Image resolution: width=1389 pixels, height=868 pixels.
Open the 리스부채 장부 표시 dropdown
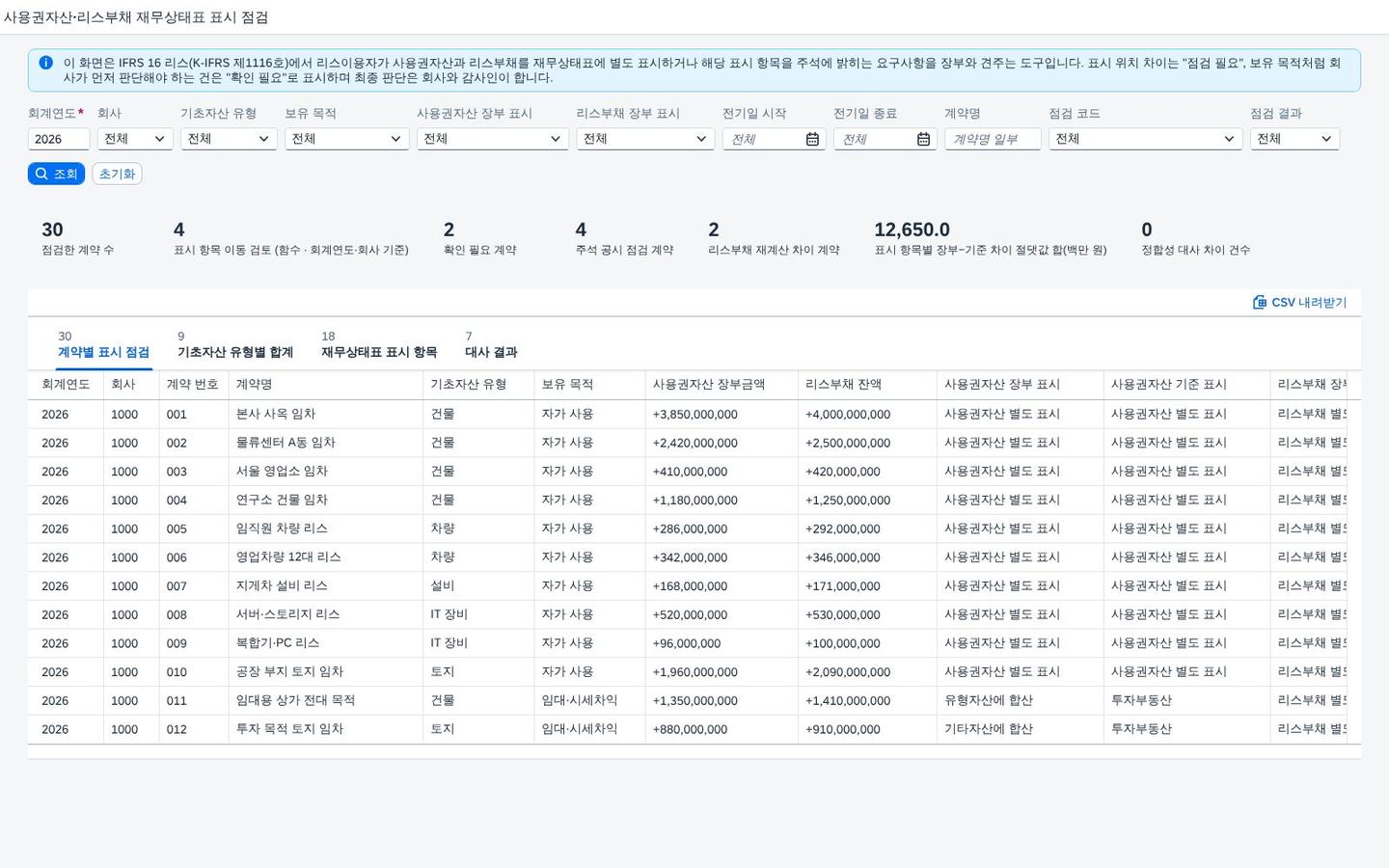tap(645, 139)
